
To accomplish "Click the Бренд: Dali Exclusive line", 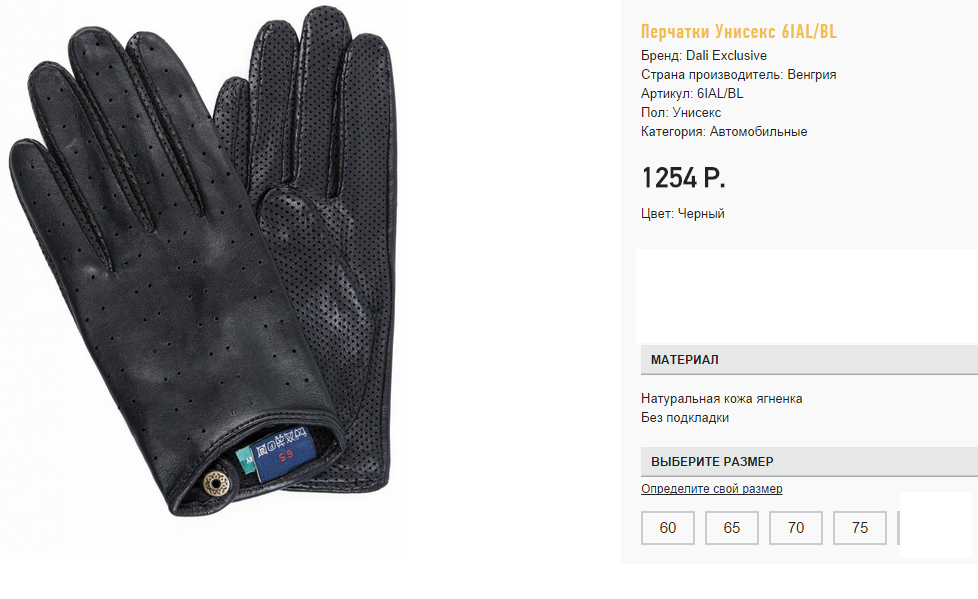I will [704, 56].
